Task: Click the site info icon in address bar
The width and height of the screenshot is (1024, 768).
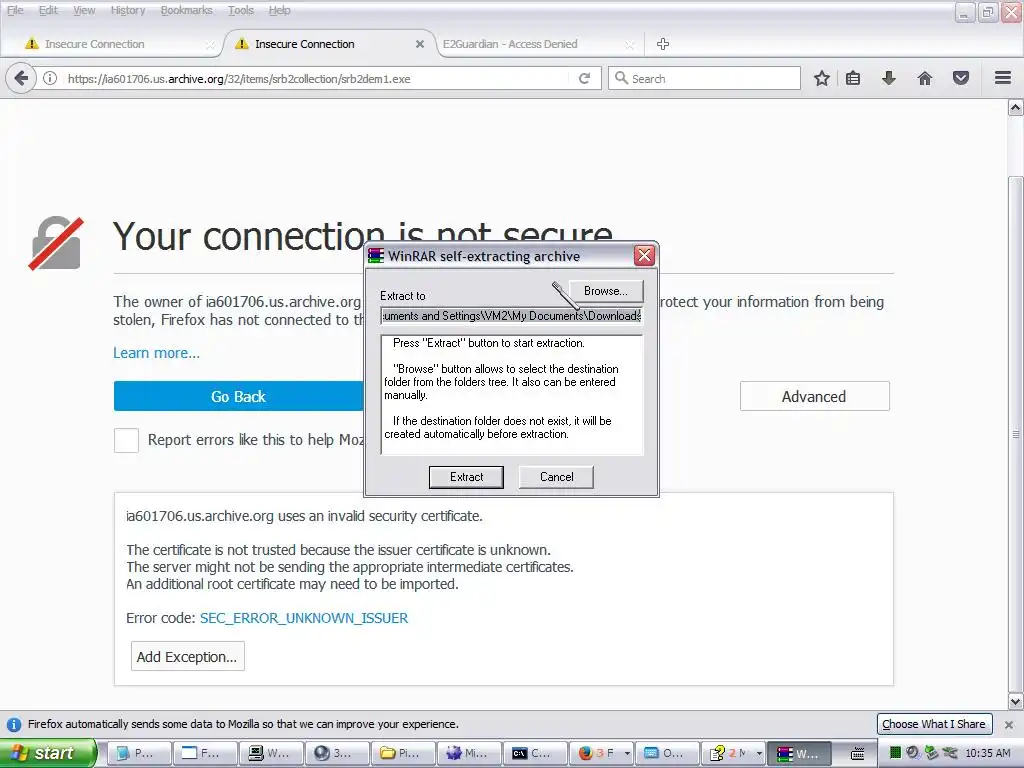Action: pyautogui.click(x=50, y=78)
